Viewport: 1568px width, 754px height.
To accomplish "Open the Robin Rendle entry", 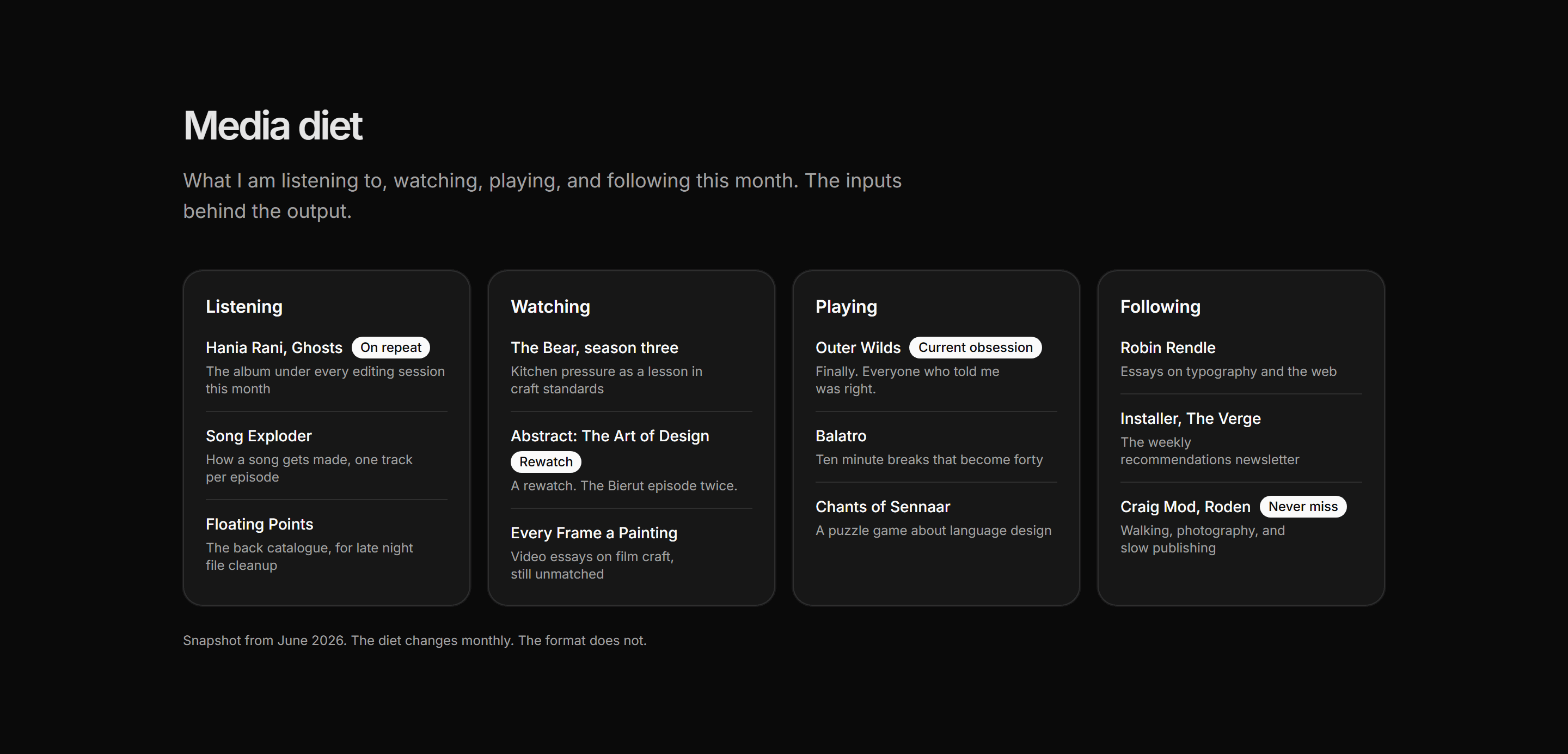I will click(1168, 348).
